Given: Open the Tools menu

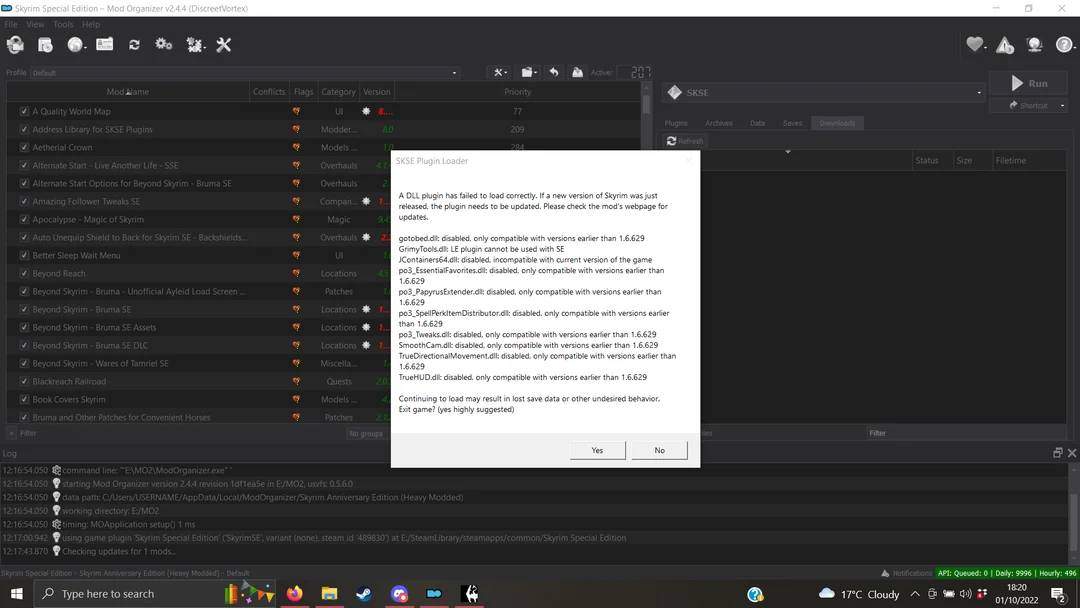Looking at the screenshot, I should tap(63, 23).
